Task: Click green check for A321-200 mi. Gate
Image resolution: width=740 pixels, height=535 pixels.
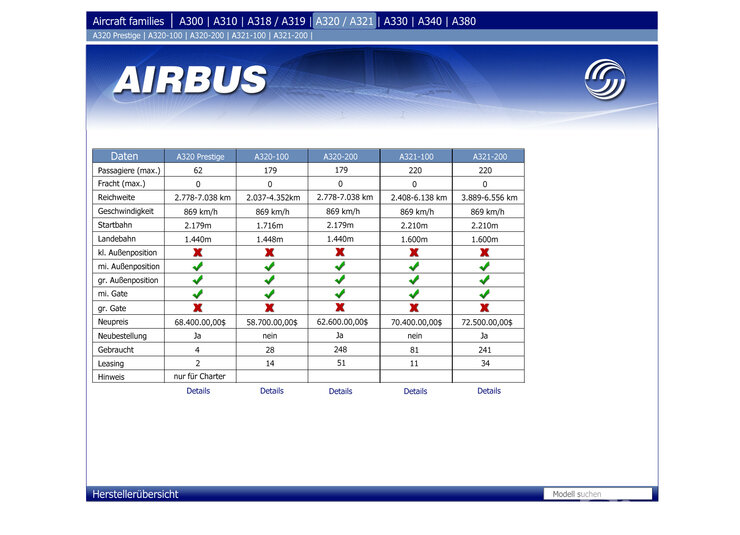Action: pos(484,294)
